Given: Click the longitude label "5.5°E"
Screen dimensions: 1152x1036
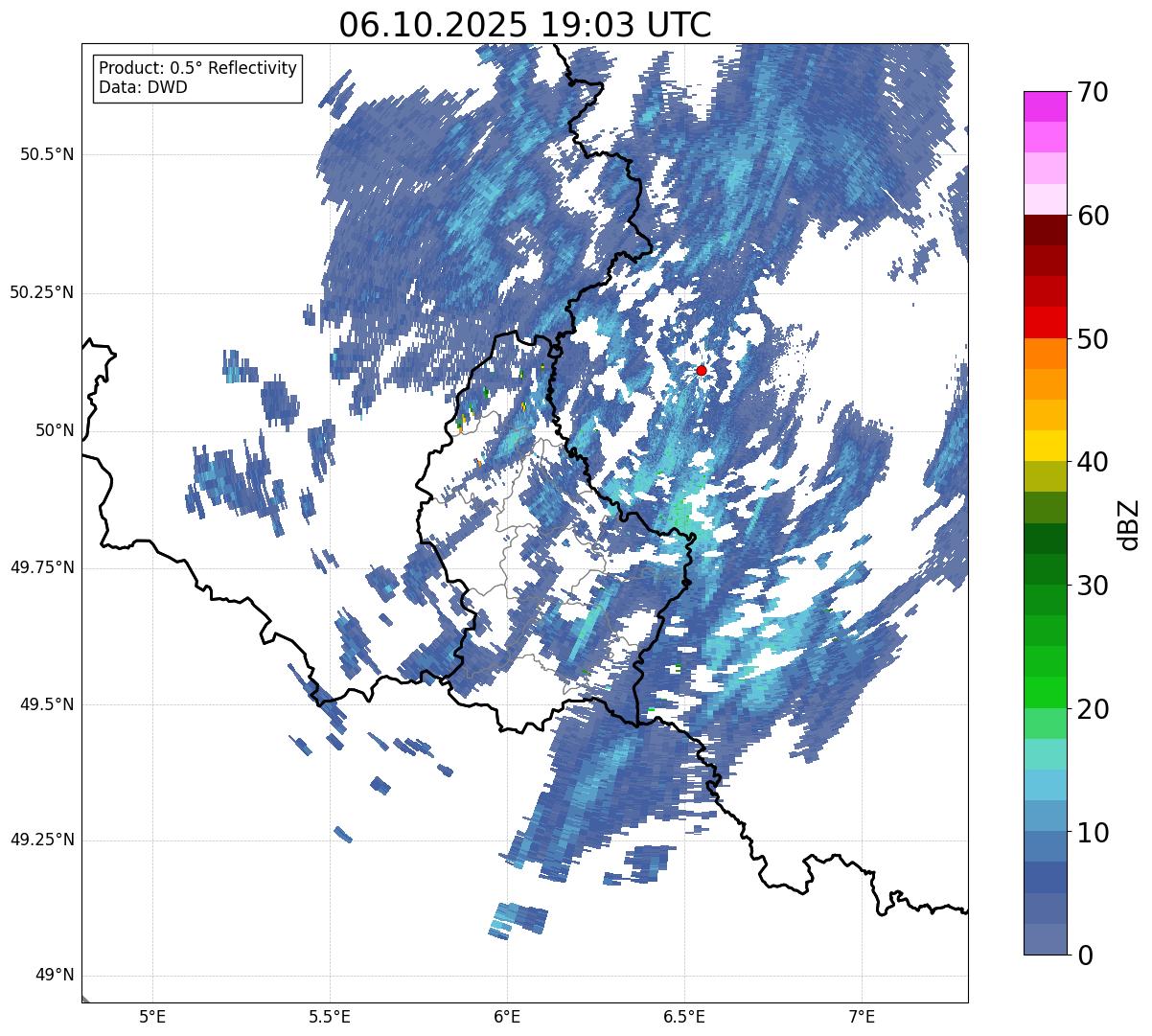Looking at the screenshot, I should click(x=330, y=1016).
